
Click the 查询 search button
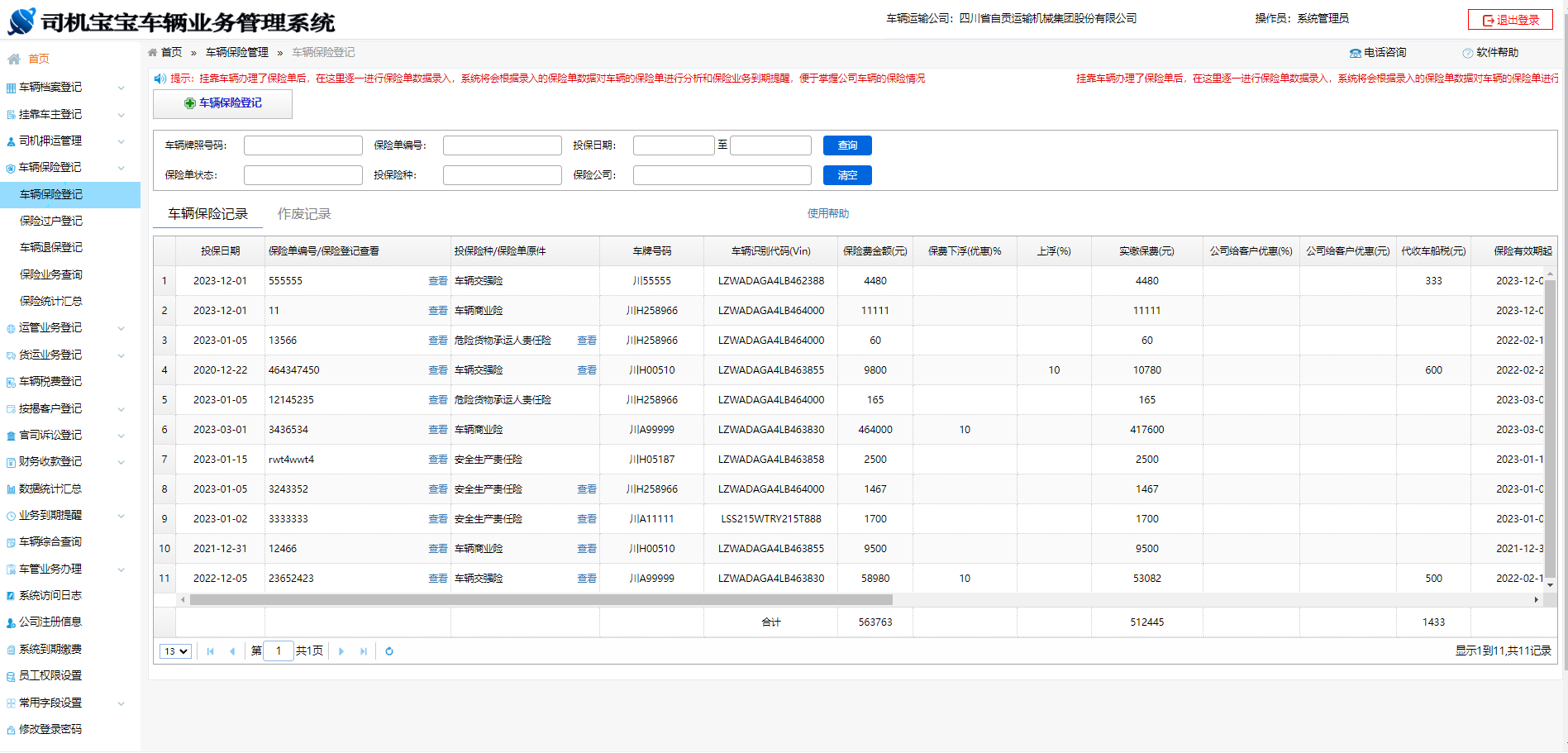coord(847,145)
